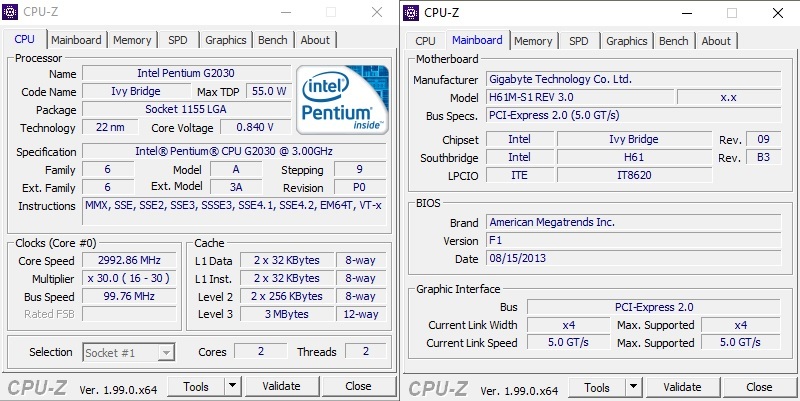Image resolution: width=800 pixels, height=401 pixels.
Task: Open SPD tab in right window
Action: (x=578, y=41)
